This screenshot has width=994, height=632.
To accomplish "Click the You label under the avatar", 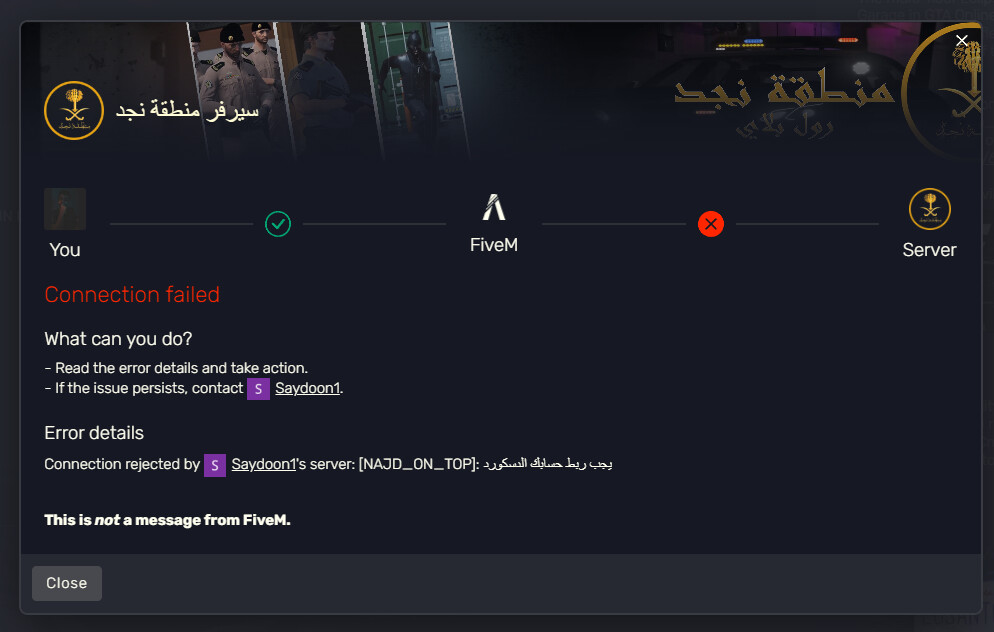I will 65,250.
